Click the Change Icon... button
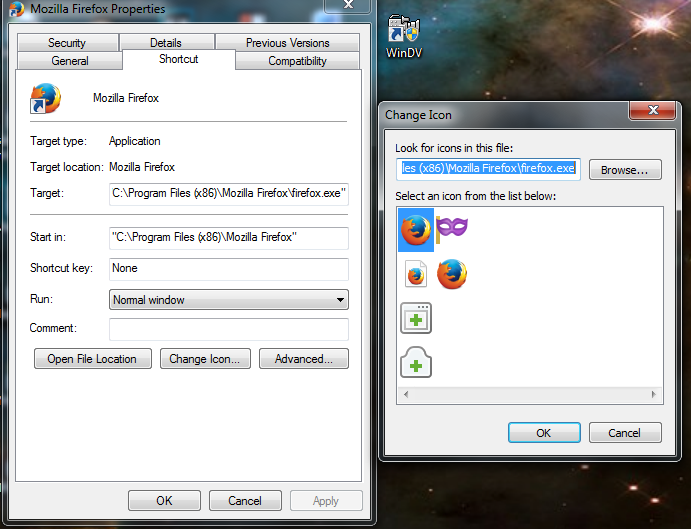This screenshot has width=691, height=529. (x=205, y=359)
